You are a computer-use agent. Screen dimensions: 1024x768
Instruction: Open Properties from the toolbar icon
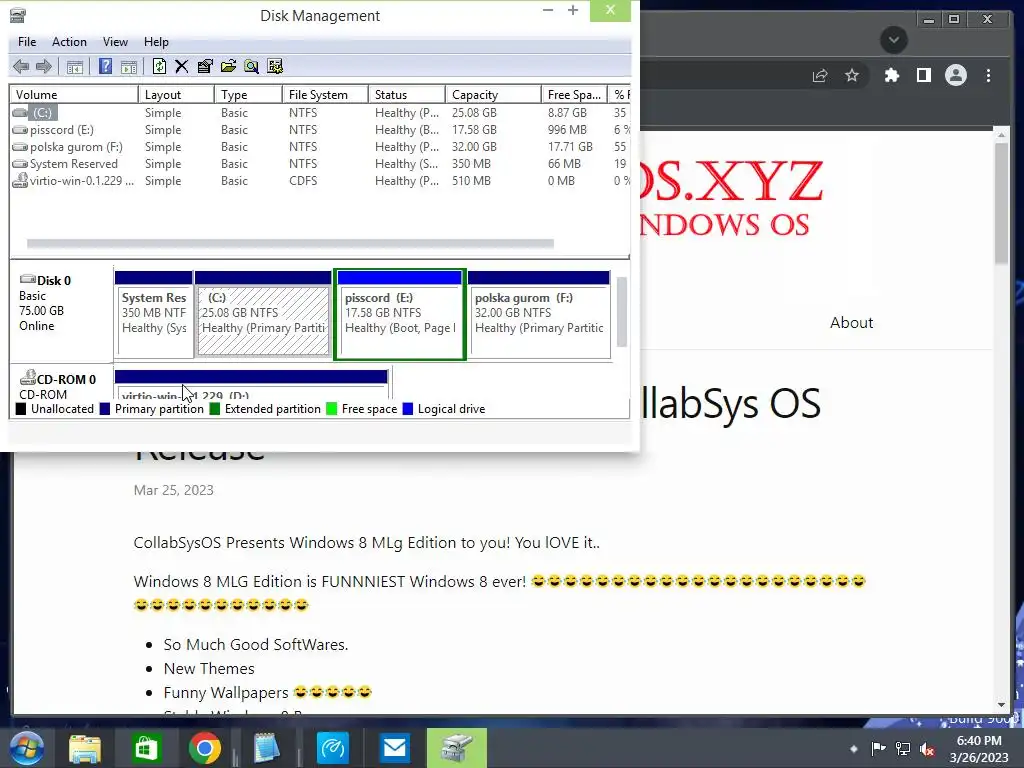tap(205, 66)
